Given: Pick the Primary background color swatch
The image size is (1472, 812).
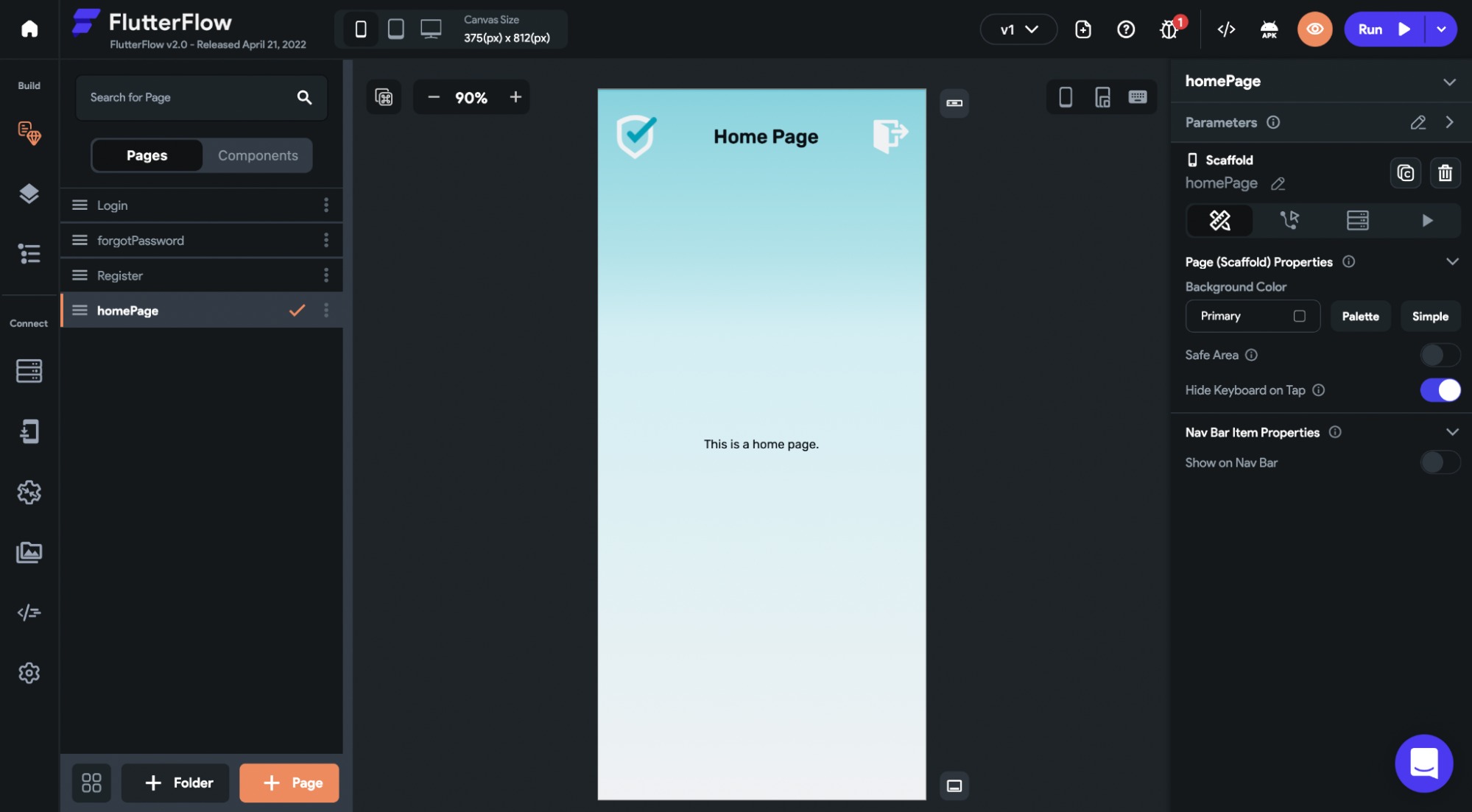Looking at the screenshot, I should coord(1300,317).
